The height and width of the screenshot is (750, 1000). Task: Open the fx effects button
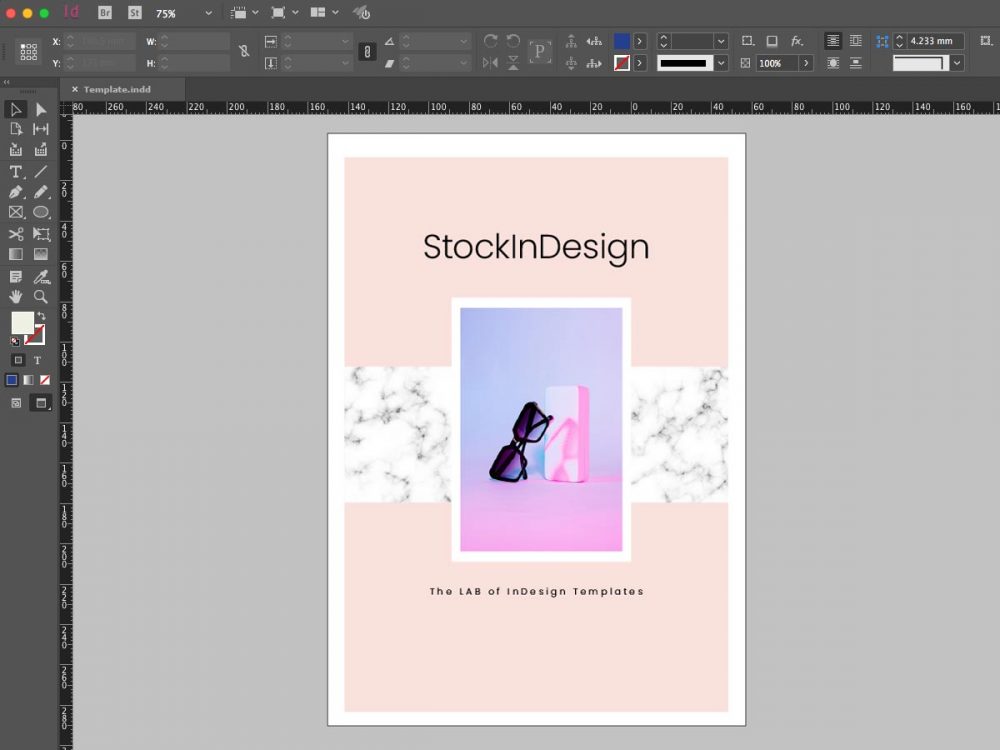[797, 41]
